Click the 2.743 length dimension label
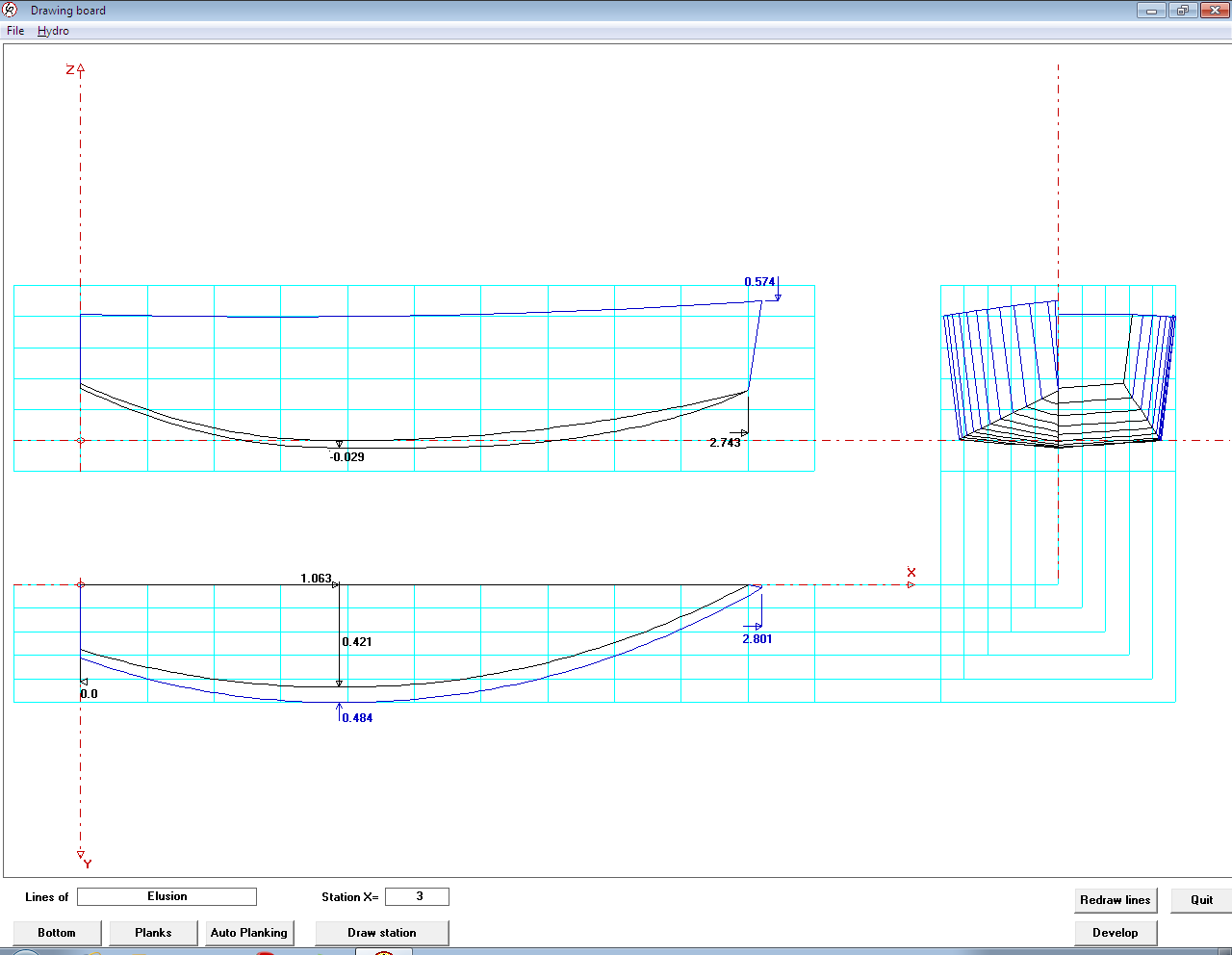 (725, 443)
